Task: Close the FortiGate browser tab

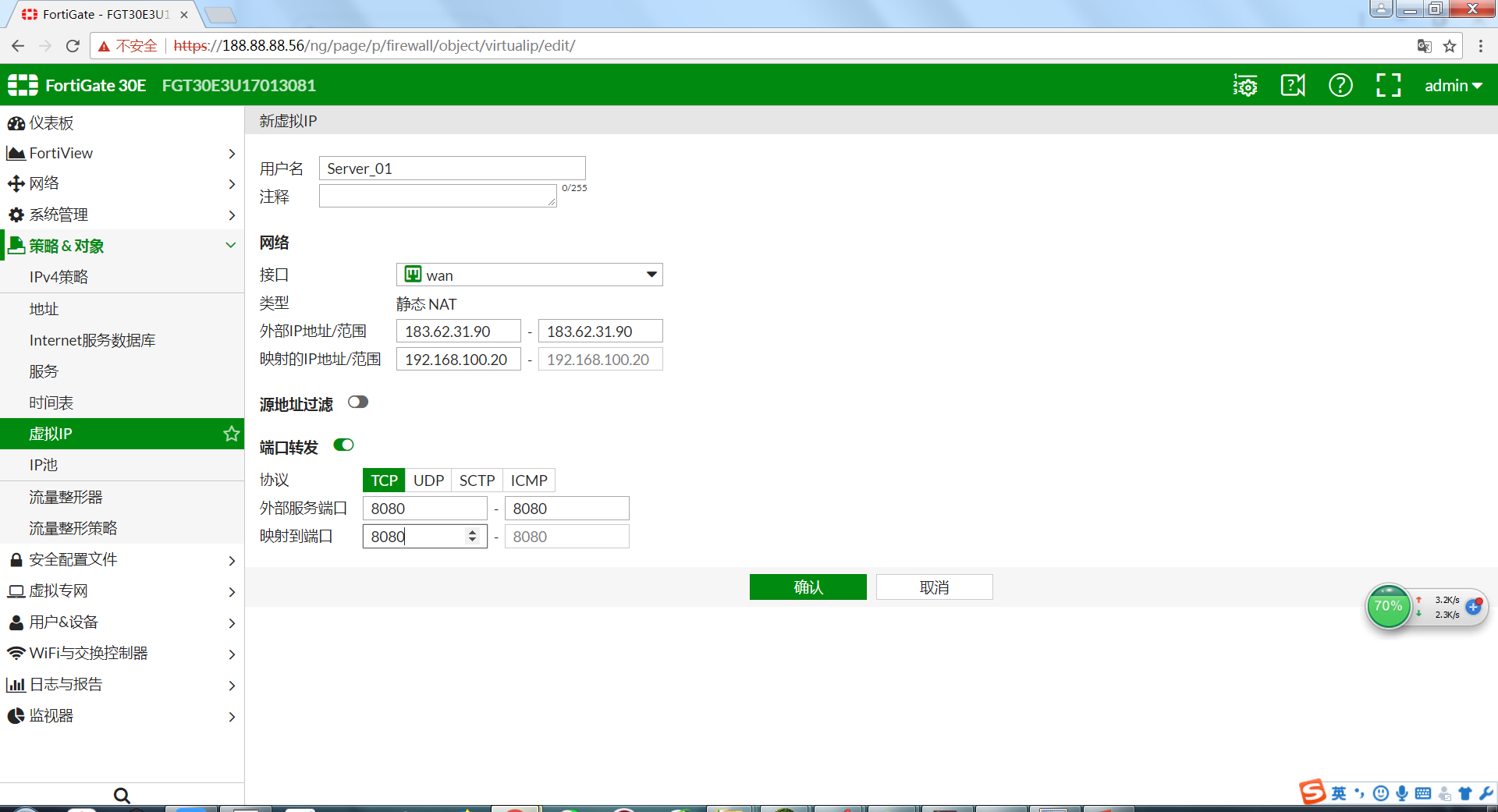Action: pyautogui.click(x=184, y=15)
